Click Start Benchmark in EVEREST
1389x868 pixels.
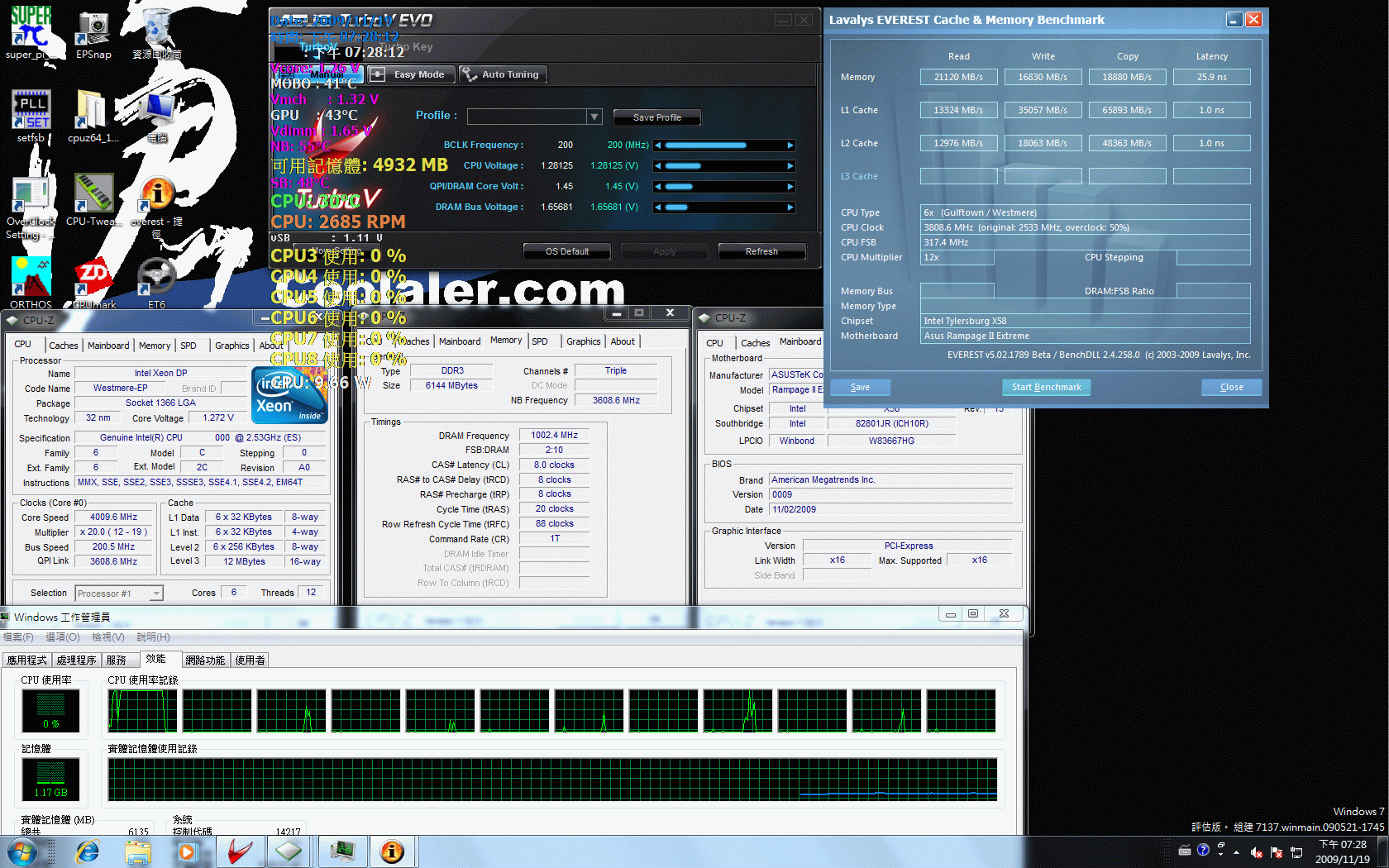click(x=1046, y=387)
